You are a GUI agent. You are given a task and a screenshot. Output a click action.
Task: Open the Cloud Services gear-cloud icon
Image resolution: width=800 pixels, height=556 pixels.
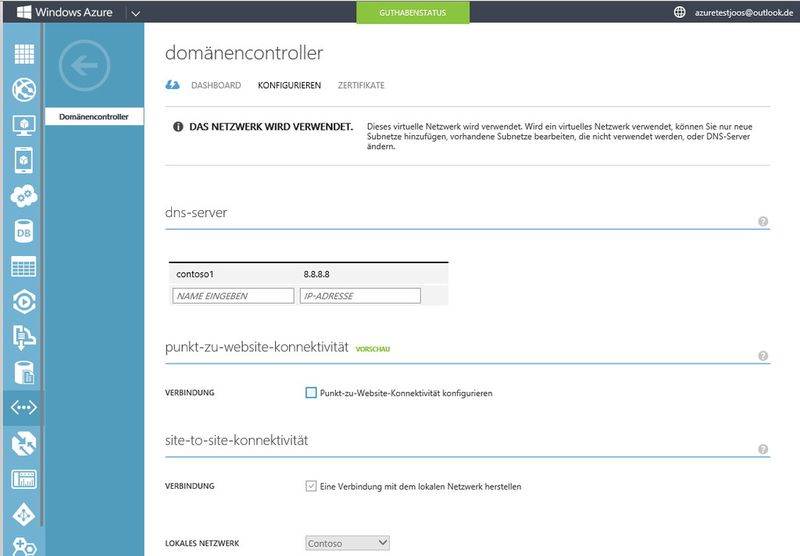[24, 196]
